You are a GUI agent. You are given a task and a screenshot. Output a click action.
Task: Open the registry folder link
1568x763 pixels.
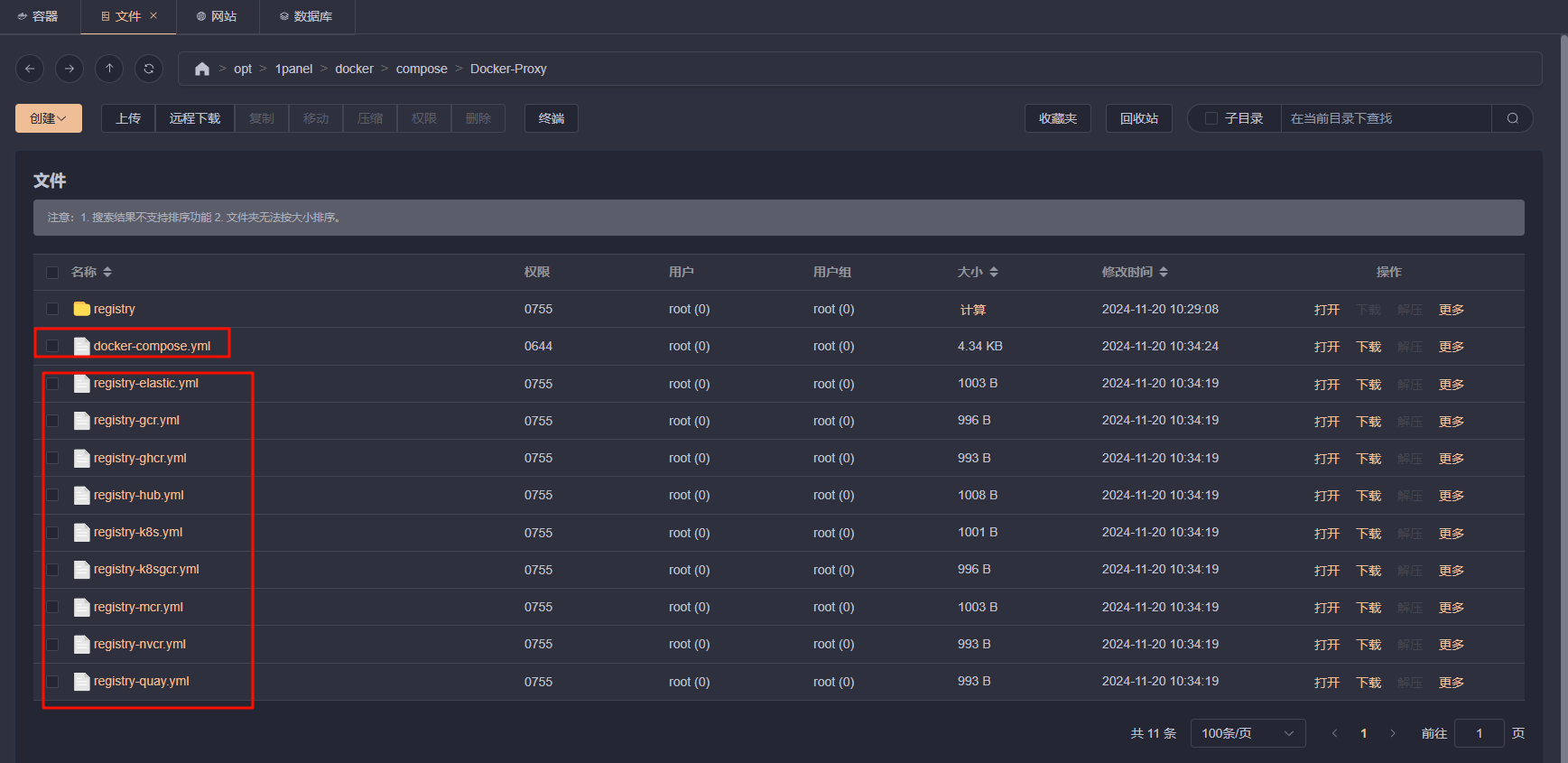(x=114, y=309)
